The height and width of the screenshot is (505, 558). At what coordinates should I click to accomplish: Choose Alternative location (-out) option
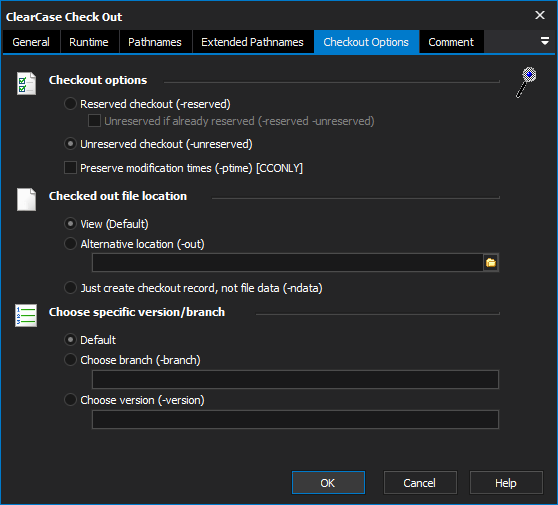tap(70, 244)
